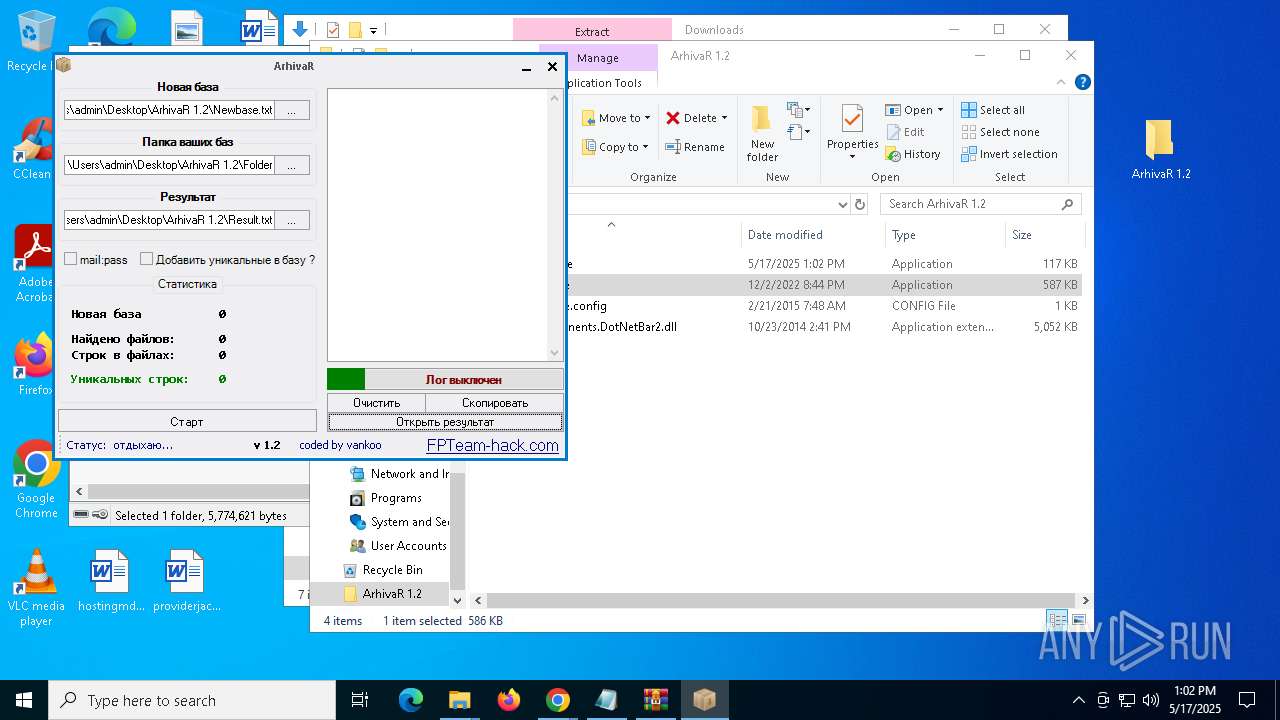Switch to large icons view in Explorer

[1078, 620]
